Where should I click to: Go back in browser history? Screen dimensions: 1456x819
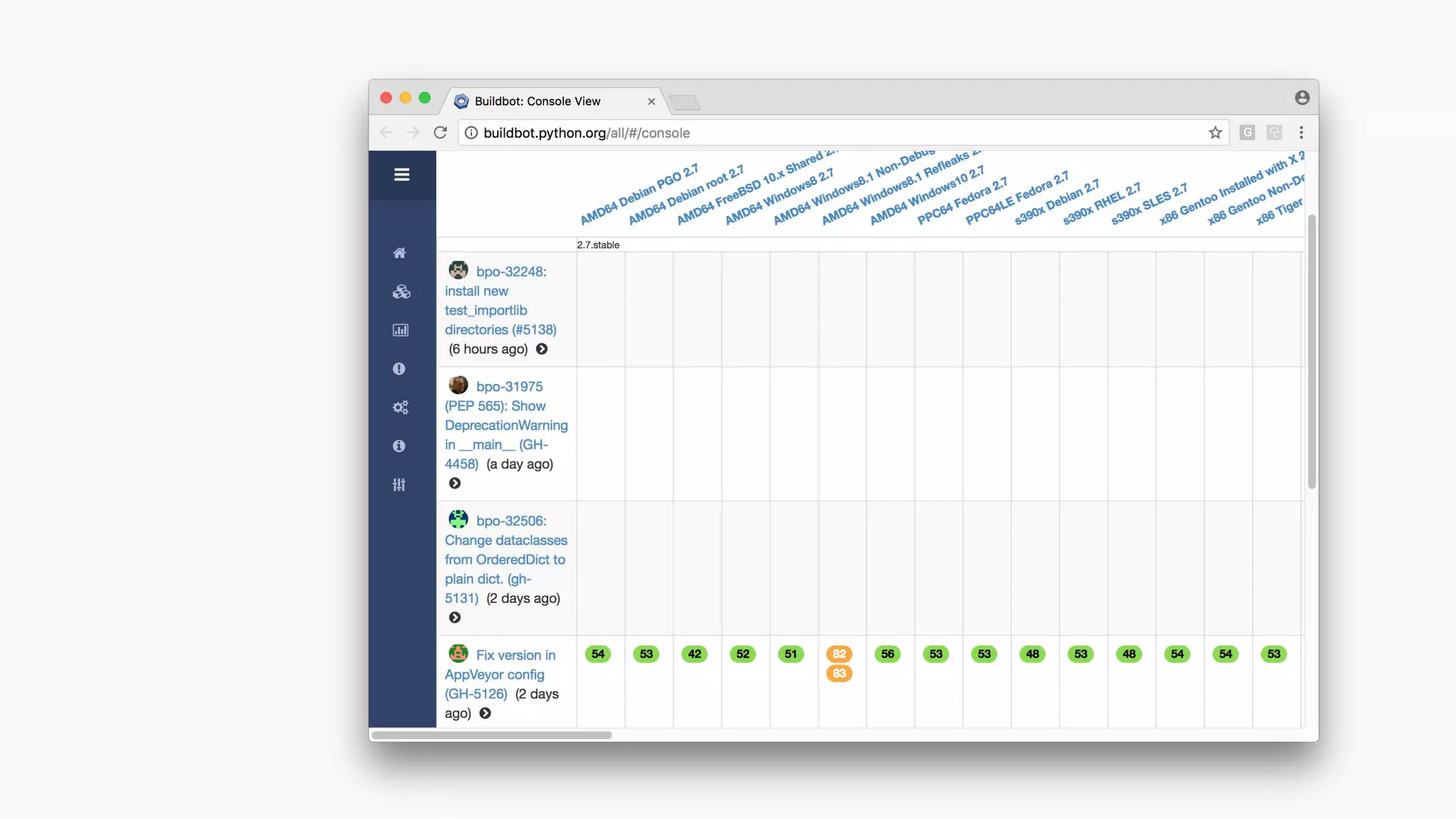pos(386,133)
